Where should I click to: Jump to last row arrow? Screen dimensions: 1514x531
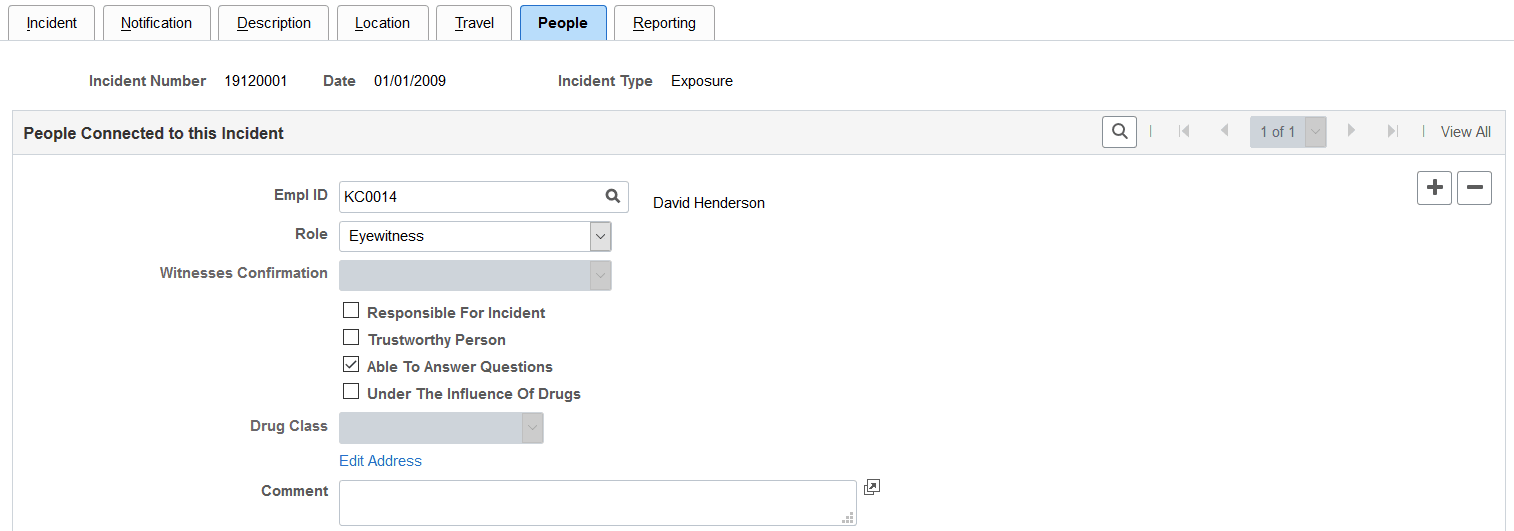pyautogui.click(x=1391, y=132)
